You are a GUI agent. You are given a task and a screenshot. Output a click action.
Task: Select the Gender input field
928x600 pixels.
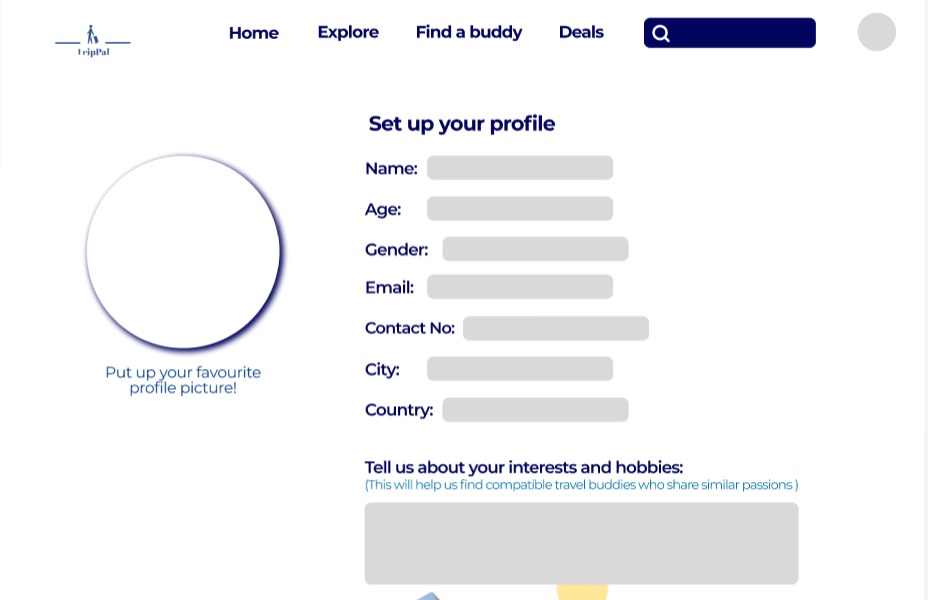[535, 248]
